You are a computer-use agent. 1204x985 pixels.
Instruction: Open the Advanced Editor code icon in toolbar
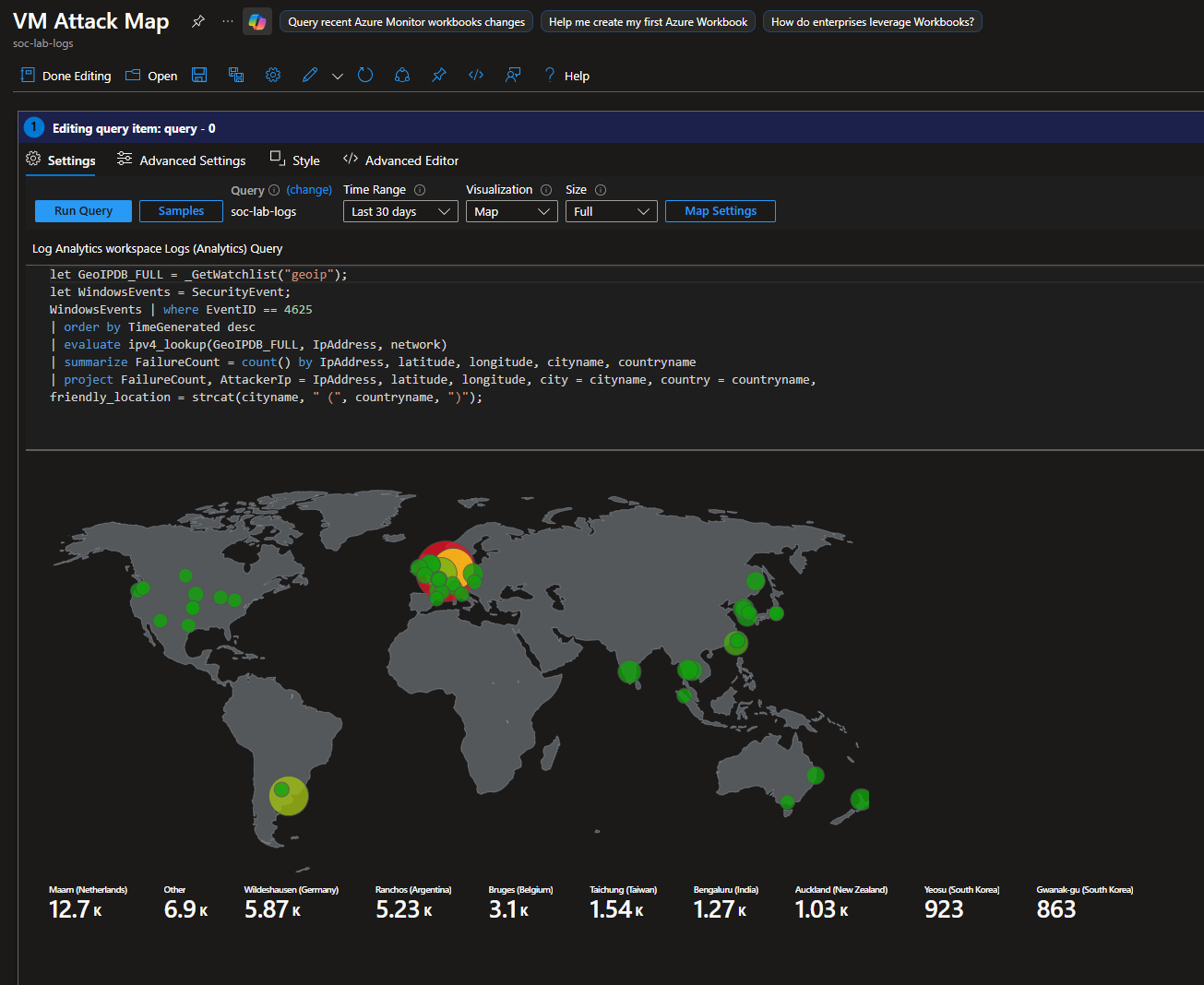click(x=476, y=76)
